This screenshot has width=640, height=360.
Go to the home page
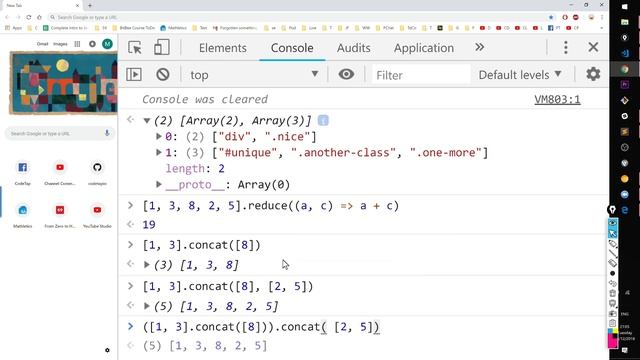[x=39, y=17]
